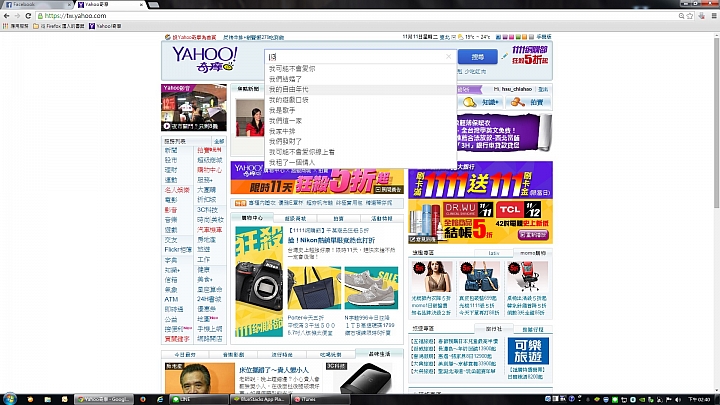Screen dimensions: 720x405
Task: Pick the green theme color swatch
Action: point(518,37)
